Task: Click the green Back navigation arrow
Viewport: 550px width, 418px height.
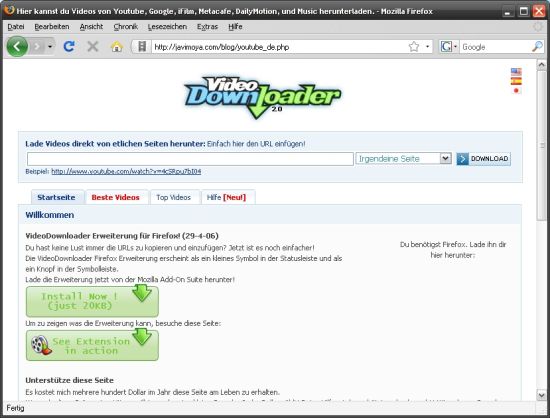Action: (x=17, y=46)
